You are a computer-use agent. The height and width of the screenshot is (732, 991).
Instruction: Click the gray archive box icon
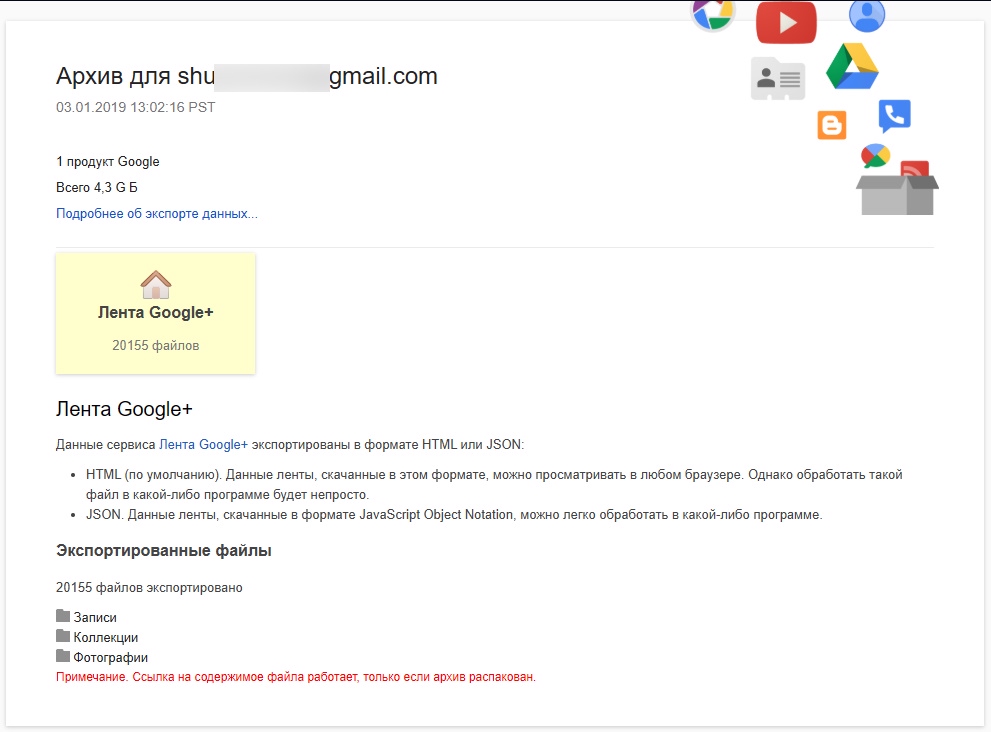pyautogui.click(x=897, y=194)
